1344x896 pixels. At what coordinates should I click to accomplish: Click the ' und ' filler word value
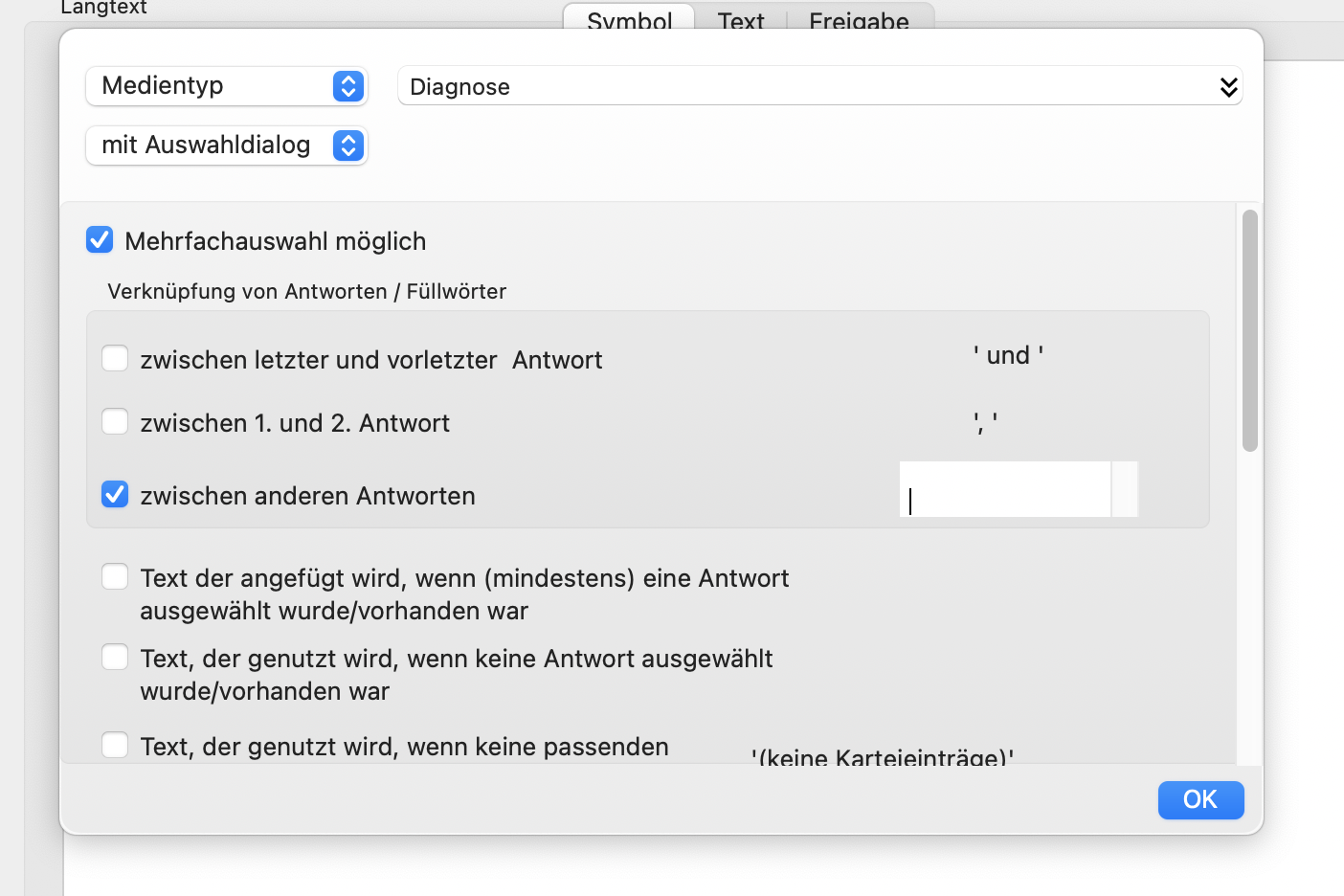[1008, 355]
